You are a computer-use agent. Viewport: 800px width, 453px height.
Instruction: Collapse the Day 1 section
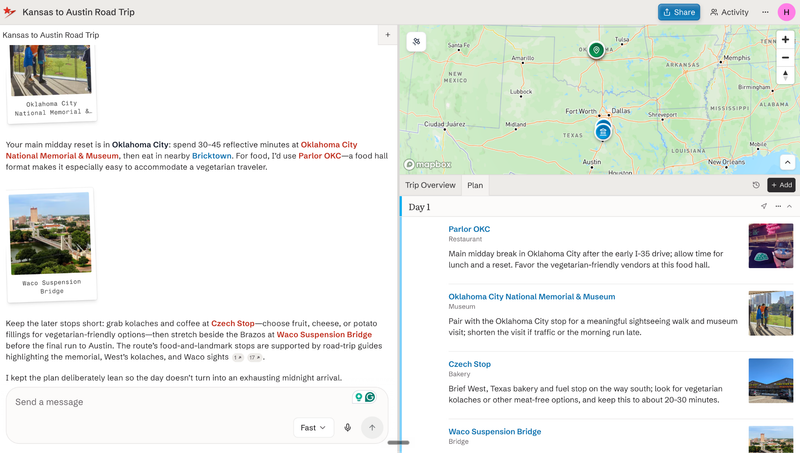pos(789,207)
